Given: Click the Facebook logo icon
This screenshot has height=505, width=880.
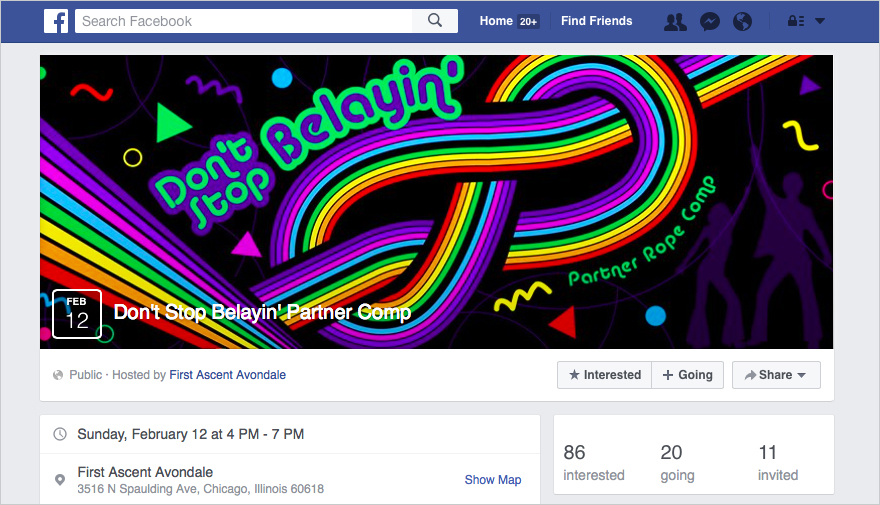Looking at the screenshot, I should click(x=56, y=21).
